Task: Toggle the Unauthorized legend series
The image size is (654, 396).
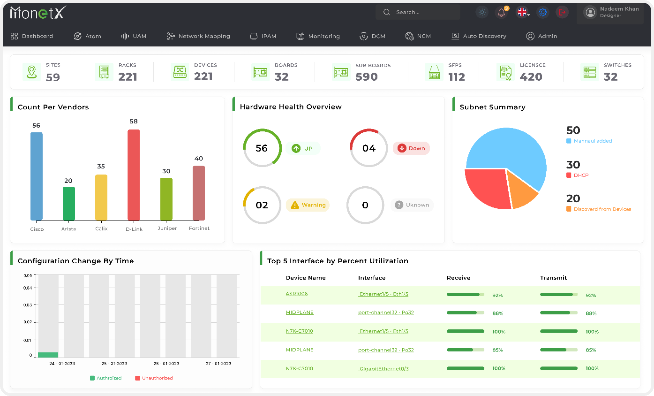Action: 154,378
